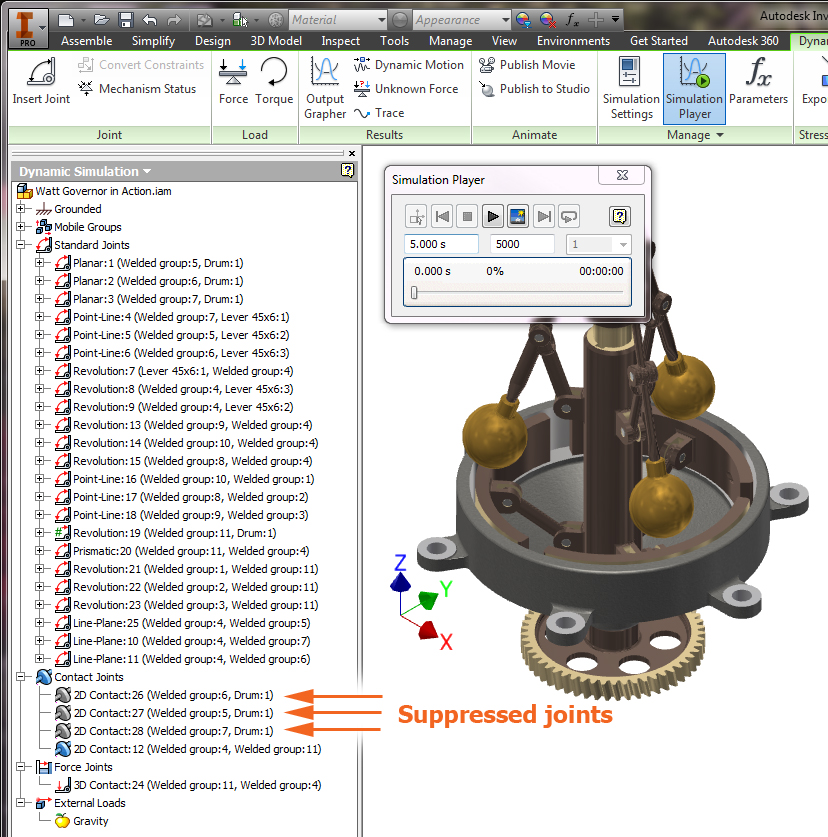The image size is (828, 837).
Task: Run the simulation with the play button
Action: point(493,216)
